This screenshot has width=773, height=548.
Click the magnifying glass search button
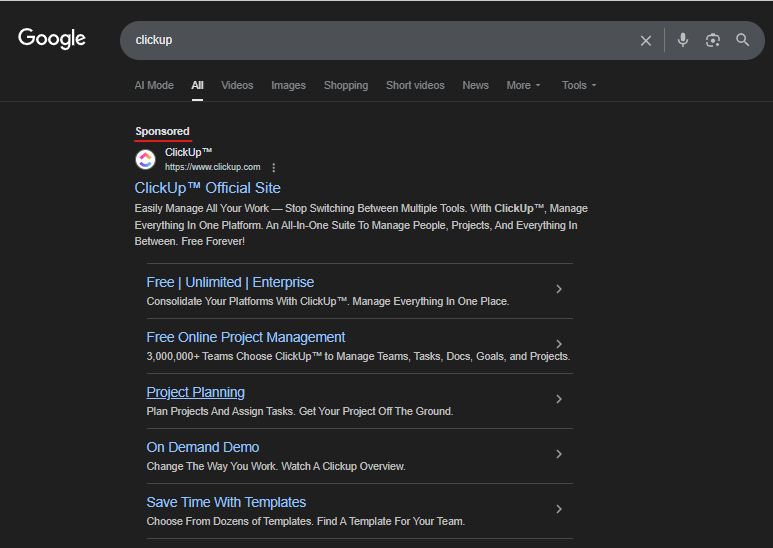pos(742,40)
